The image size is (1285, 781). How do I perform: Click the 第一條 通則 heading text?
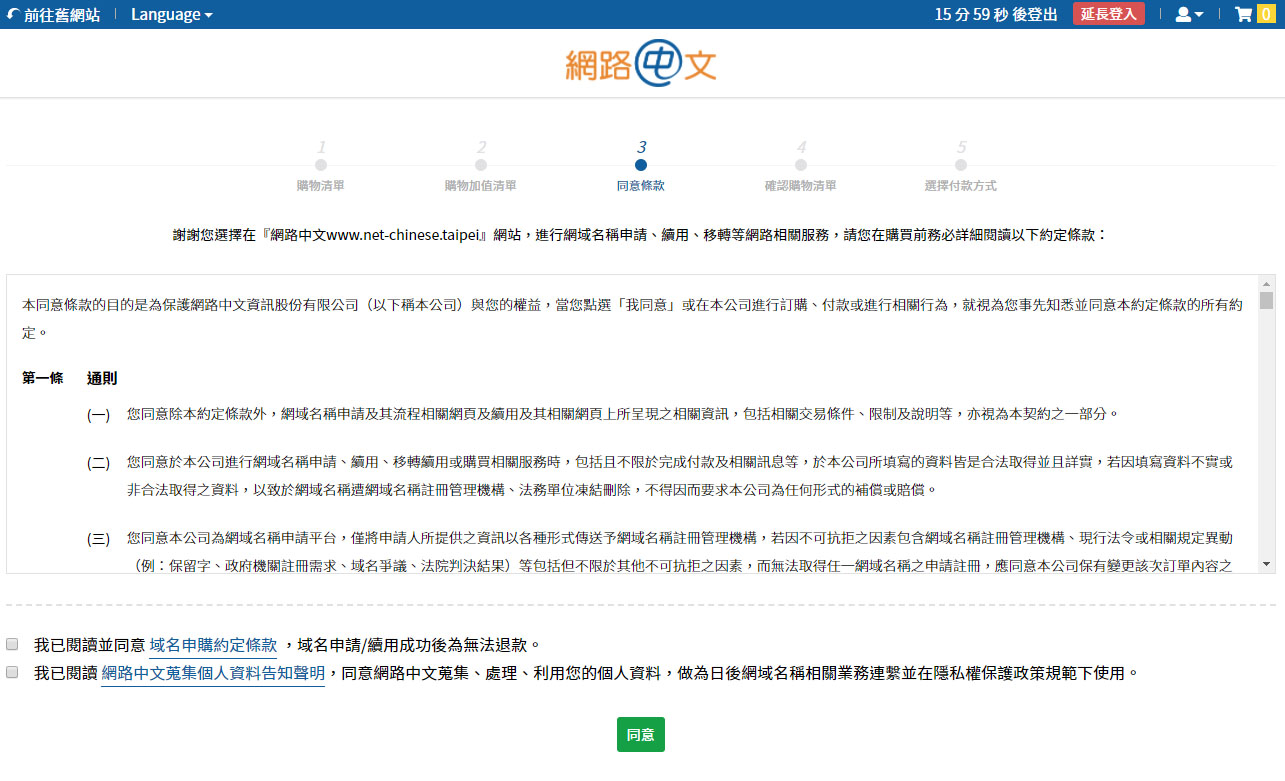(70, 378)
